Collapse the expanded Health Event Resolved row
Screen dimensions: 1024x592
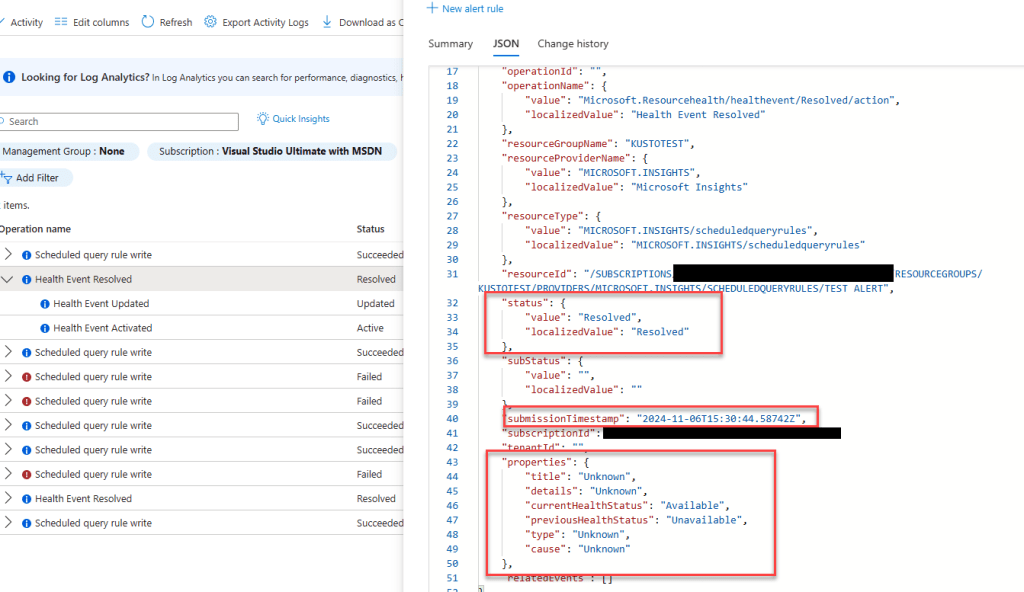(x=8, y=280)
